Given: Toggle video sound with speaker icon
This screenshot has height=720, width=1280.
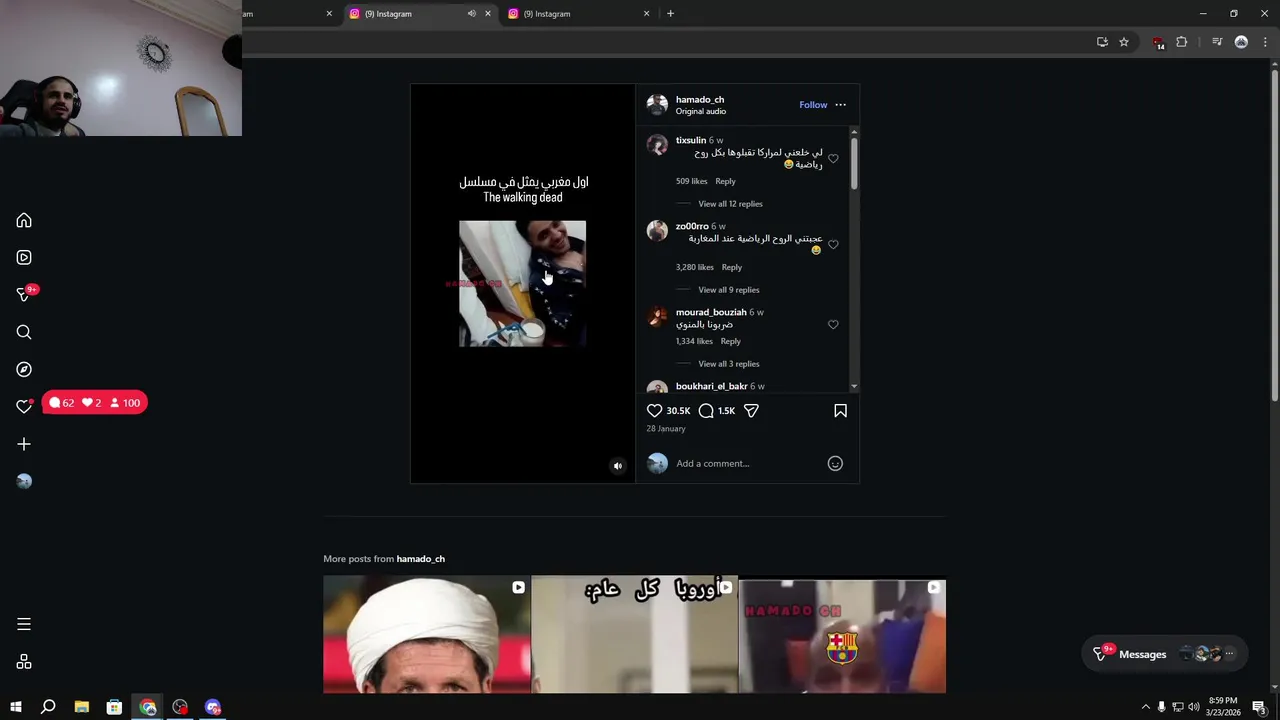Looking at the screenshot, I should 617,466.
